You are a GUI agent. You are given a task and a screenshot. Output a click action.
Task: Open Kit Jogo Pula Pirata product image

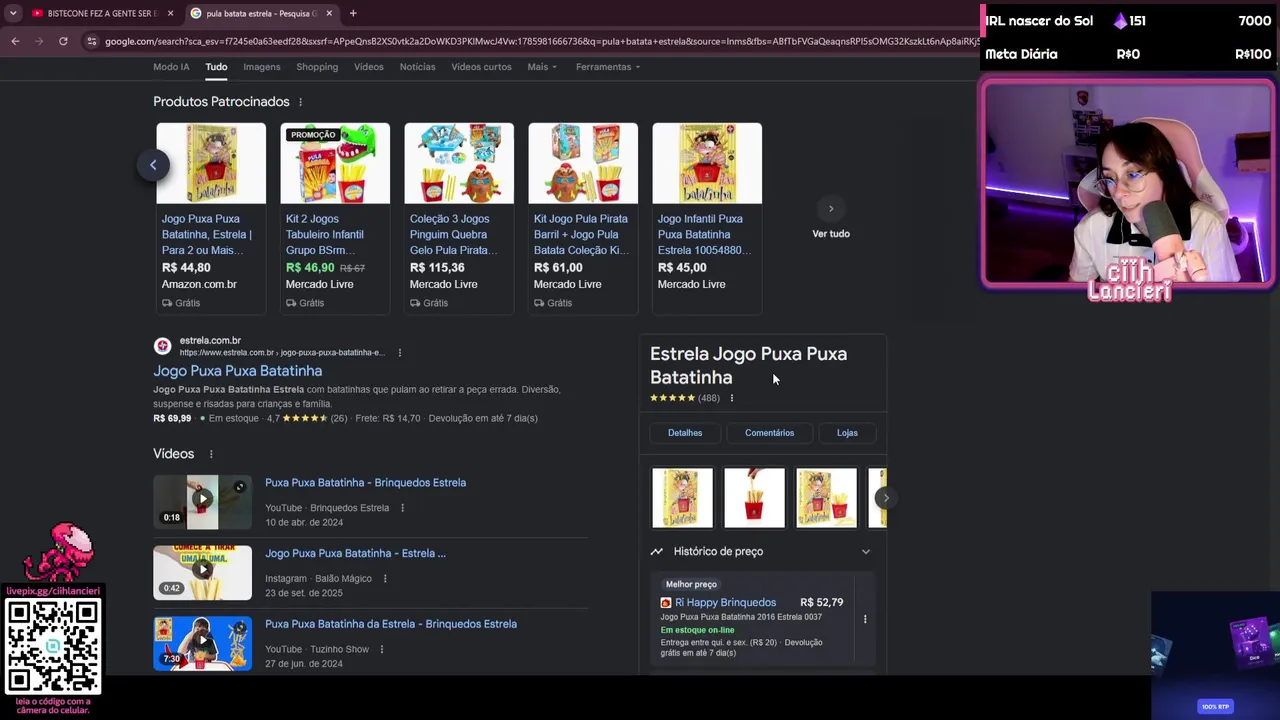(x=583, y=163)
